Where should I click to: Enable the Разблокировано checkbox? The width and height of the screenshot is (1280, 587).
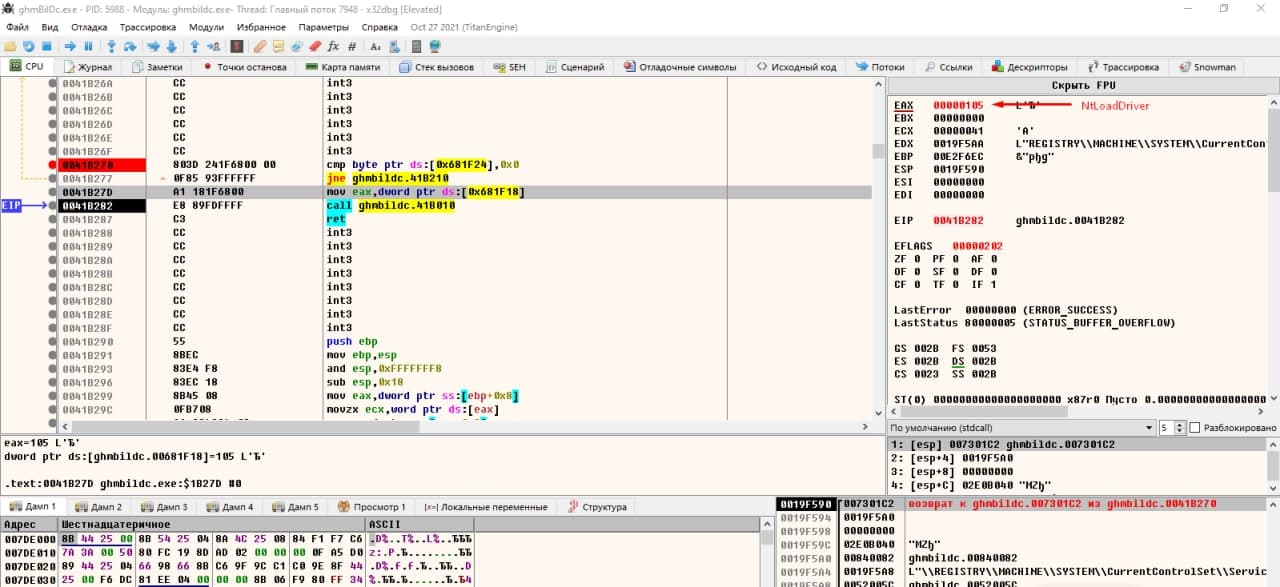(x=1195, y=428)
